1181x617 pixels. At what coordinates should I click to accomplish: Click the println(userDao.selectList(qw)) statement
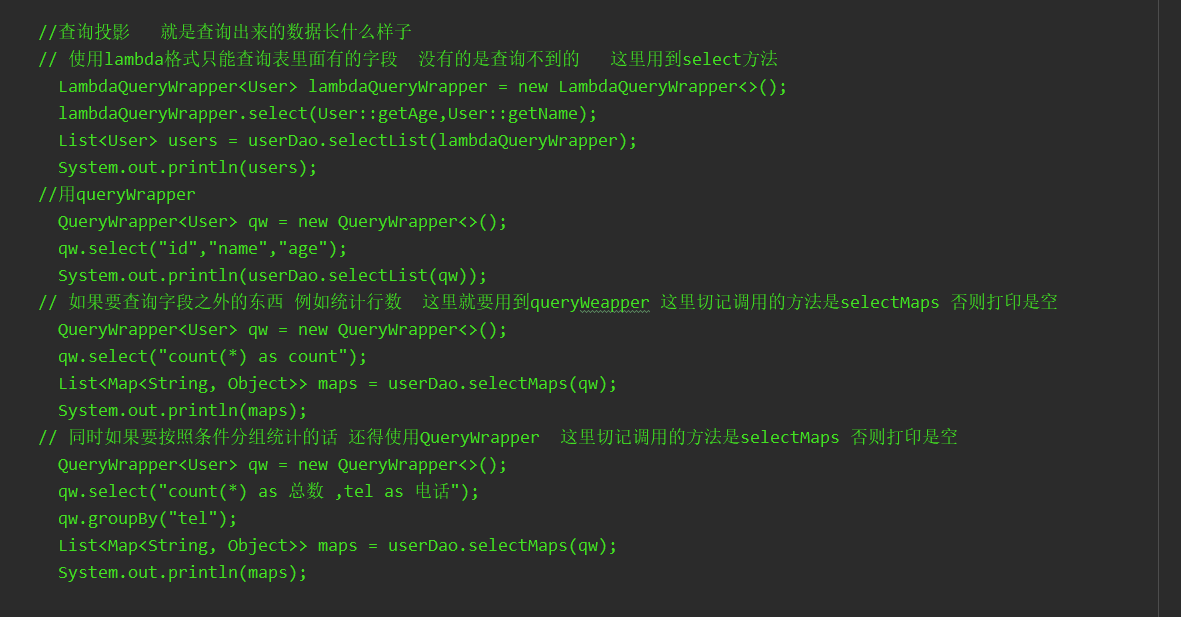pos(272,275)
